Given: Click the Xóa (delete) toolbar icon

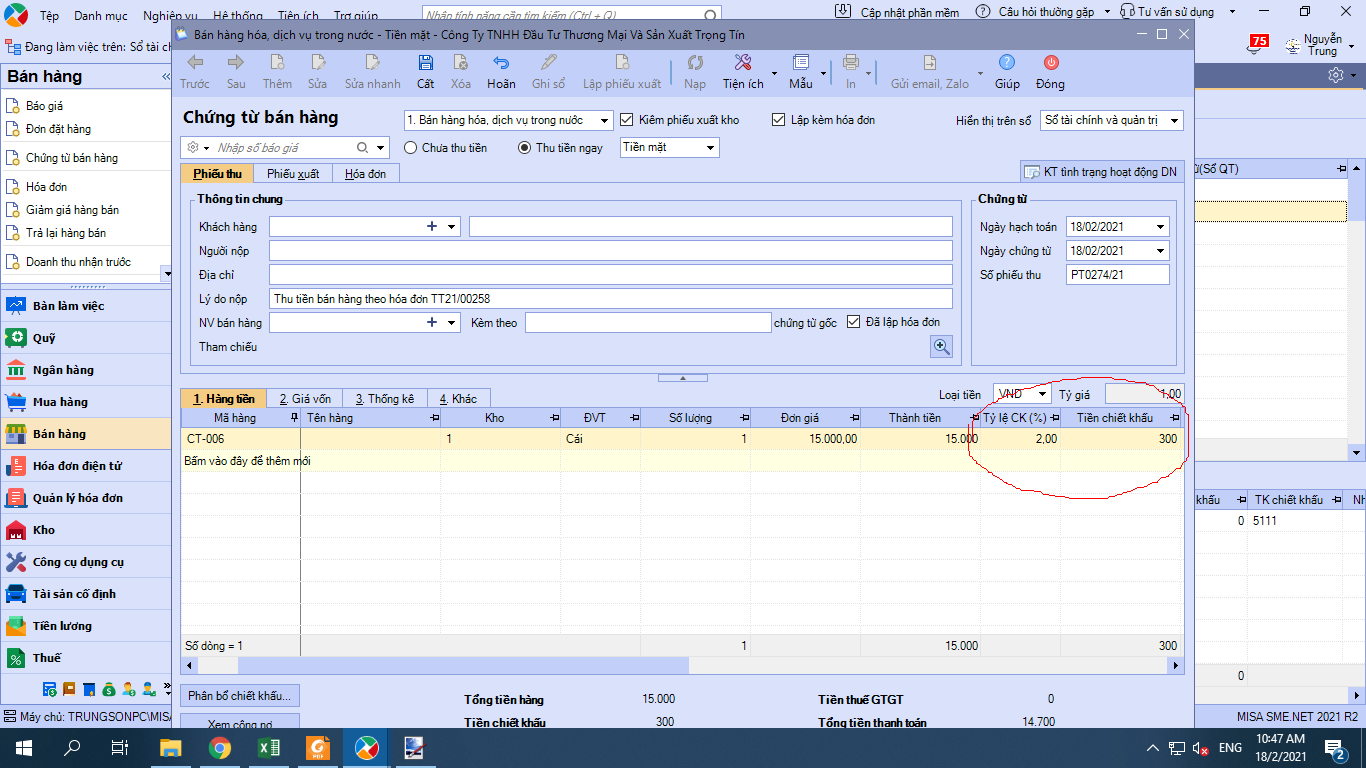Looking at the screenshot, I should tap(460, 62).
